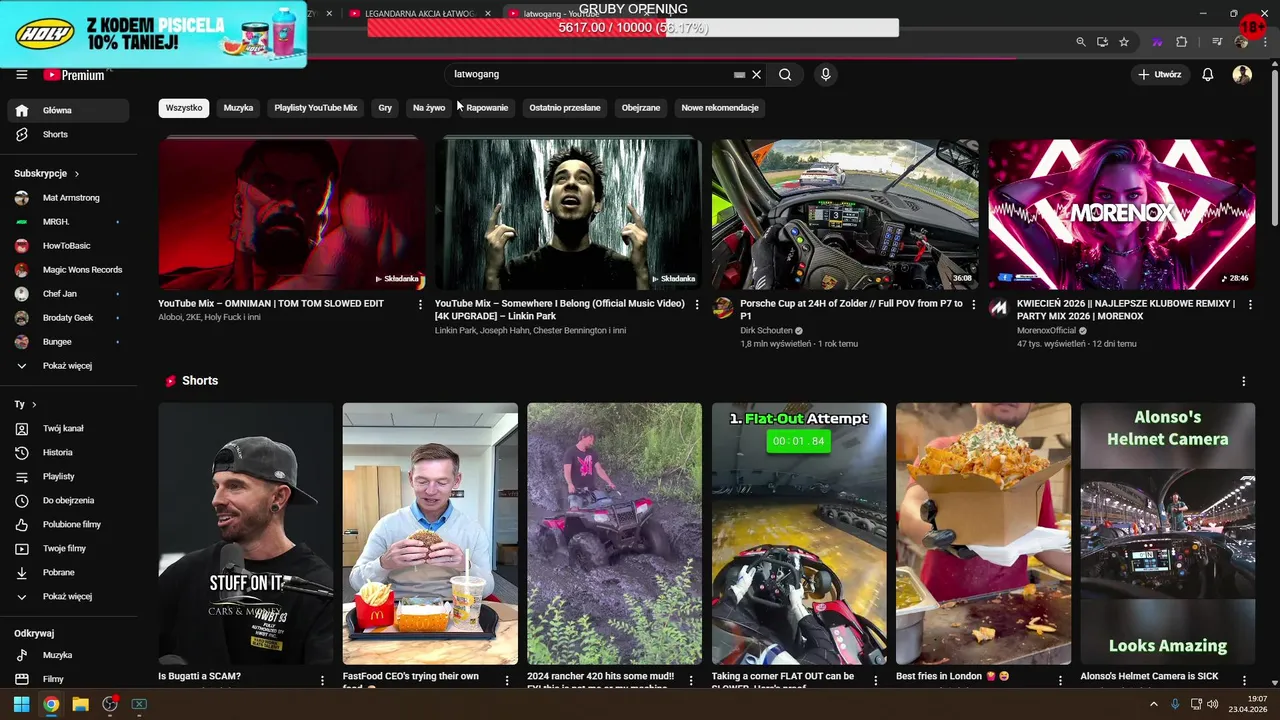Click Chrome zoom magnifier in address bar
1280x720 pixels.
pyautogui.click(x=1080, y=42)
